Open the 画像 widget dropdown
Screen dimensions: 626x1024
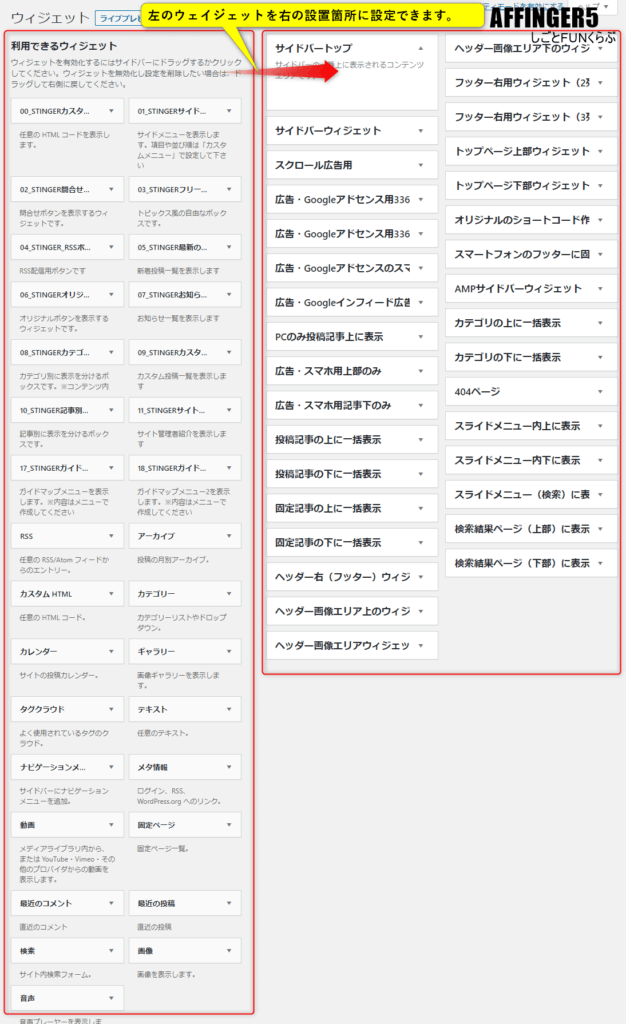[x=229, y=951]
